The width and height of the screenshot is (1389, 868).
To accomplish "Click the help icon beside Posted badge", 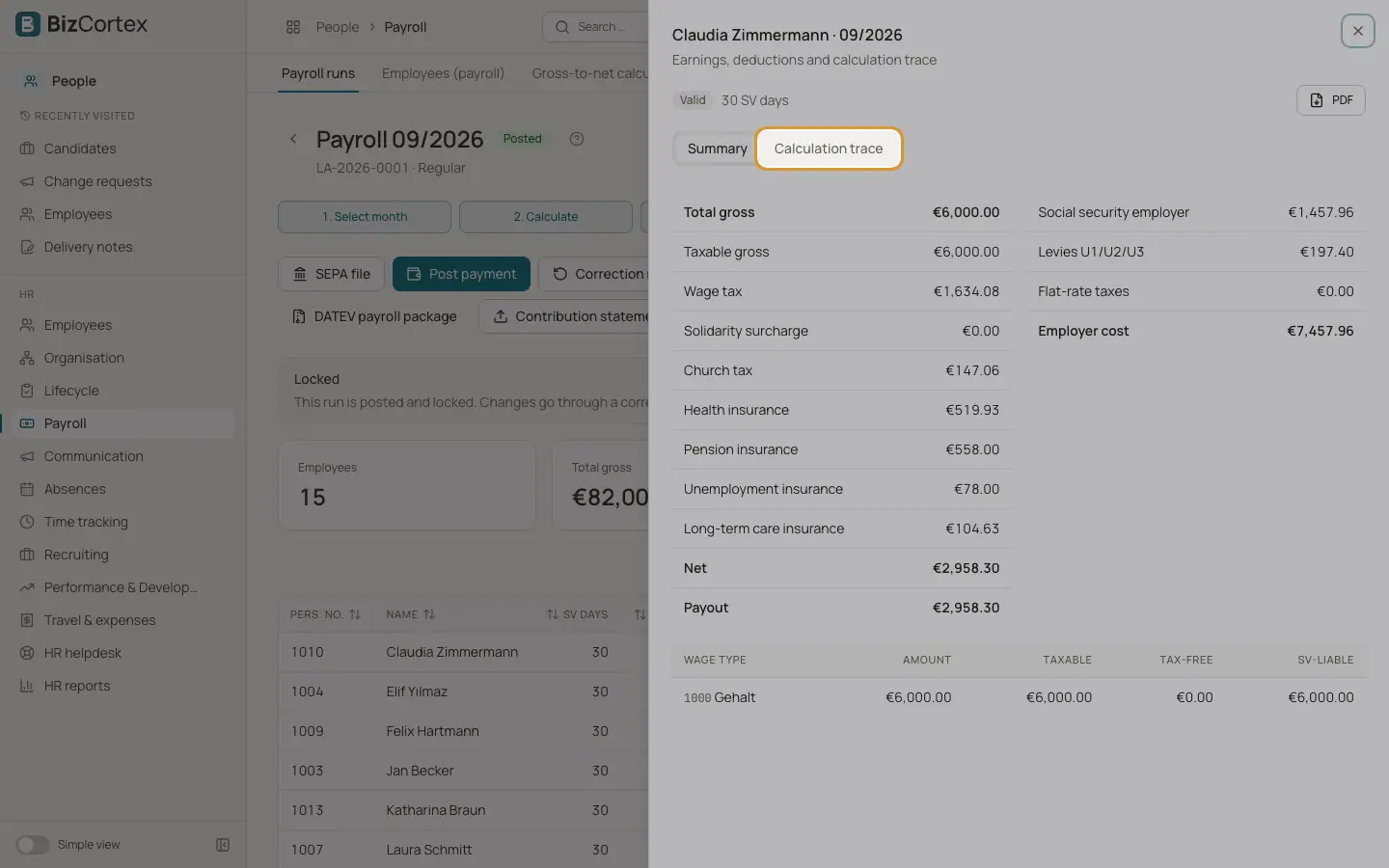I will 577,139.
